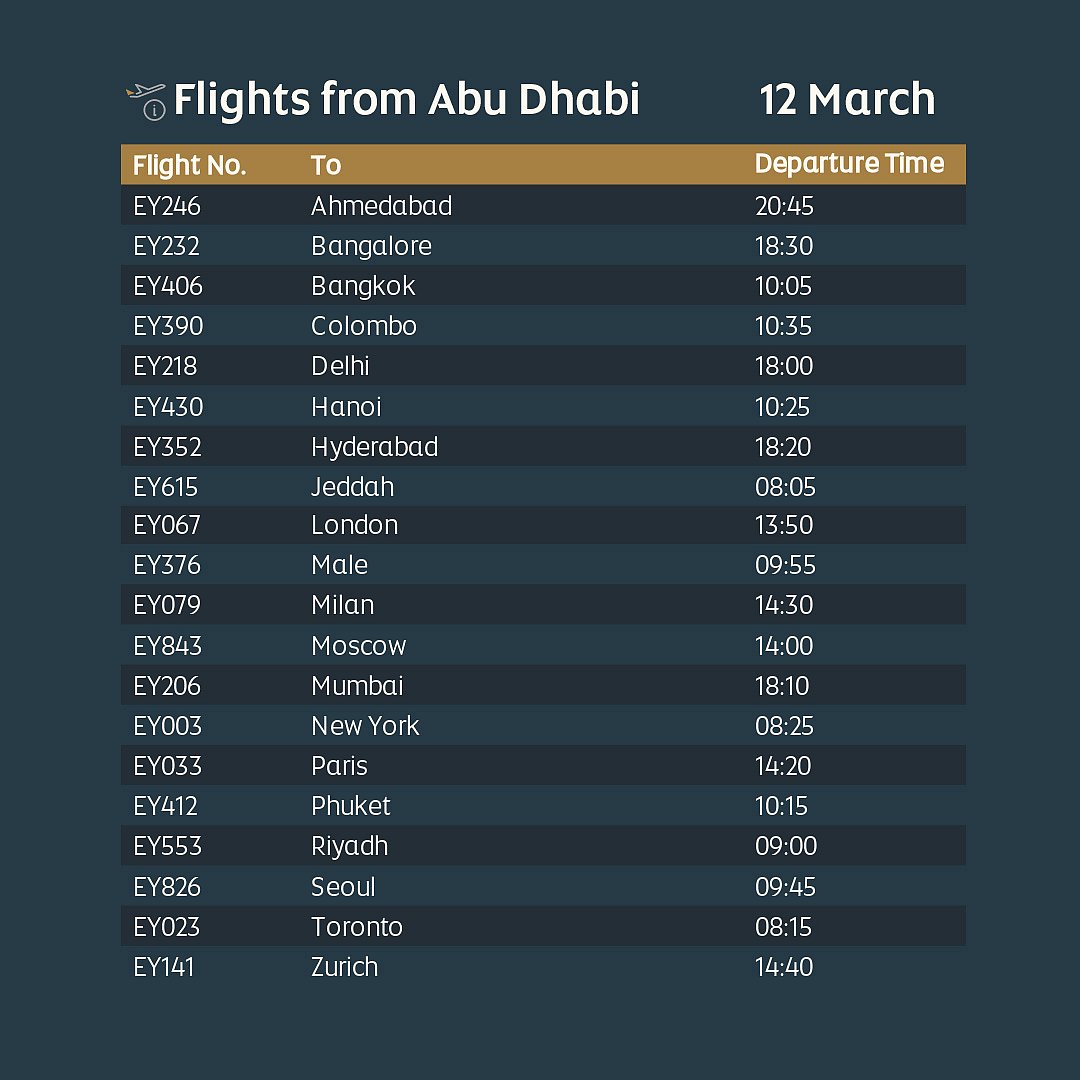Select flight number EY843
This screenshot has width=1080, height=1080.
coord(167,646)
